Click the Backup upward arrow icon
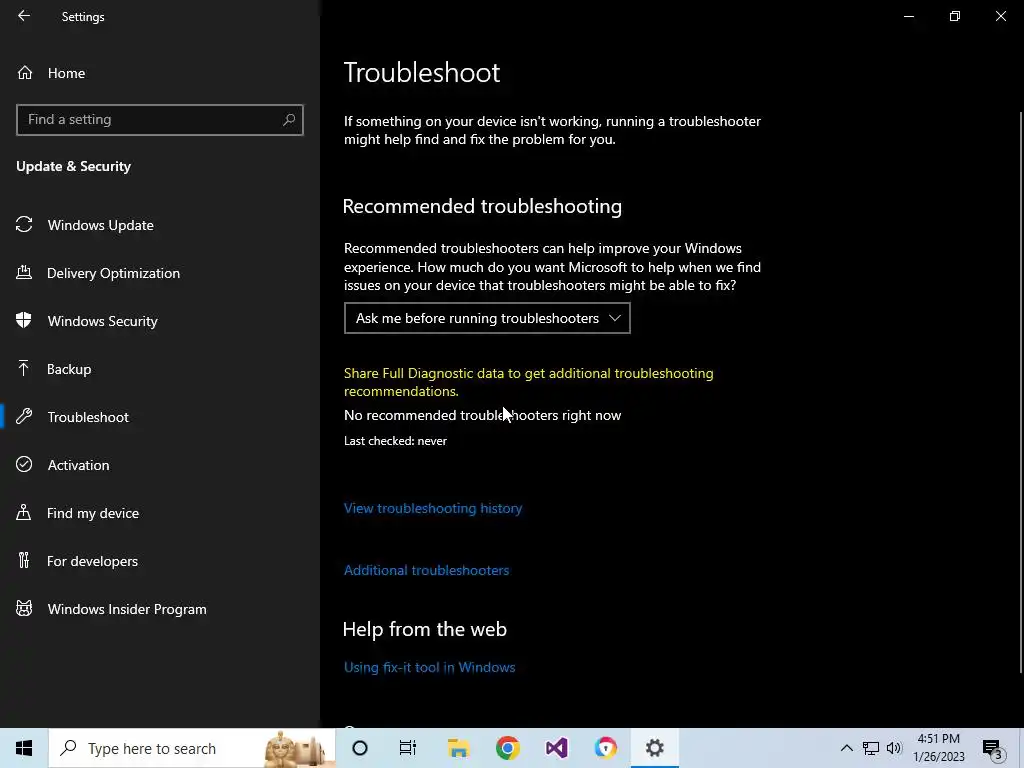Image resolution: width=1024 pixels, height=768 pixels. pyautogui.click(x=24, y=368)
